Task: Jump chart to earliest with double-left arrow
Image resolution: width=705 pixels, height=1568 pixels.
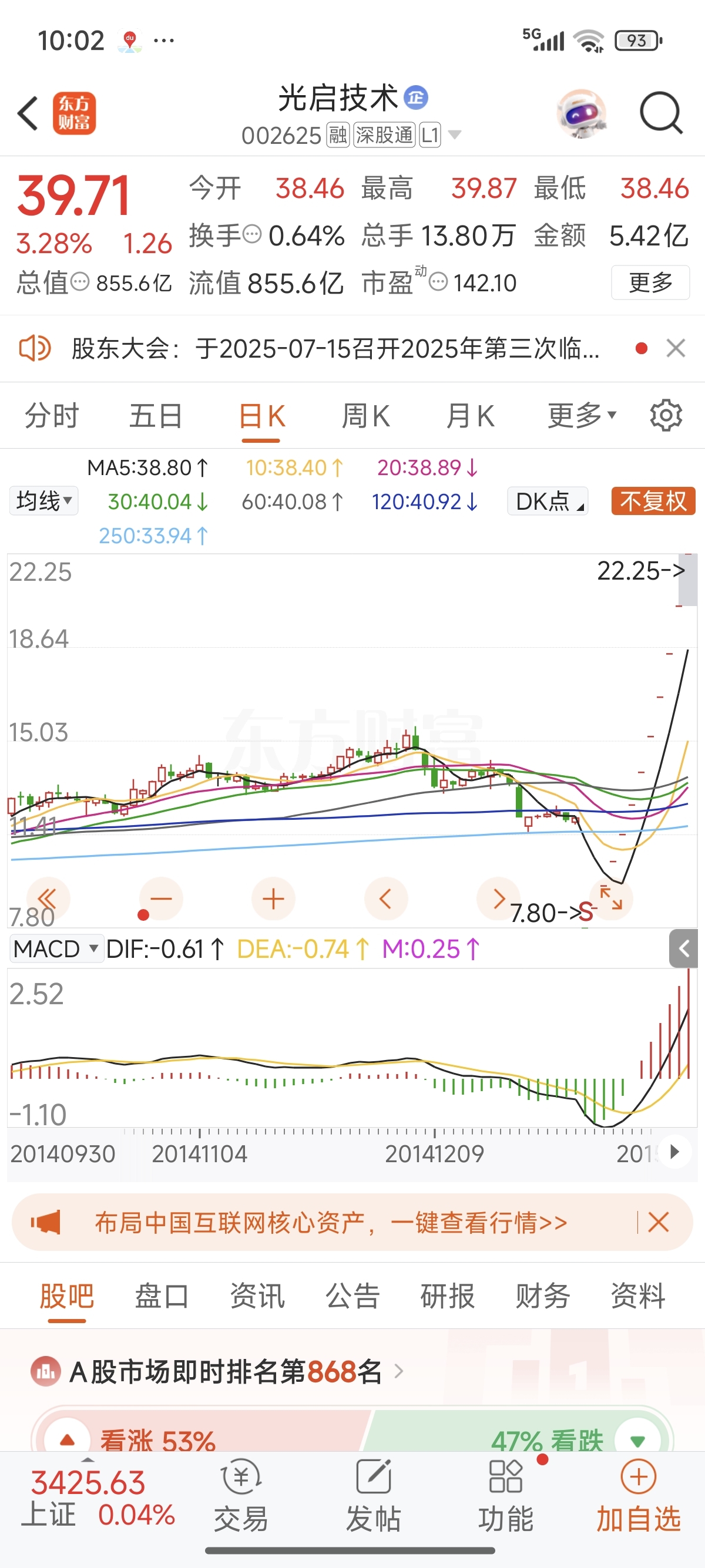Action: click(x=48, y=899)
